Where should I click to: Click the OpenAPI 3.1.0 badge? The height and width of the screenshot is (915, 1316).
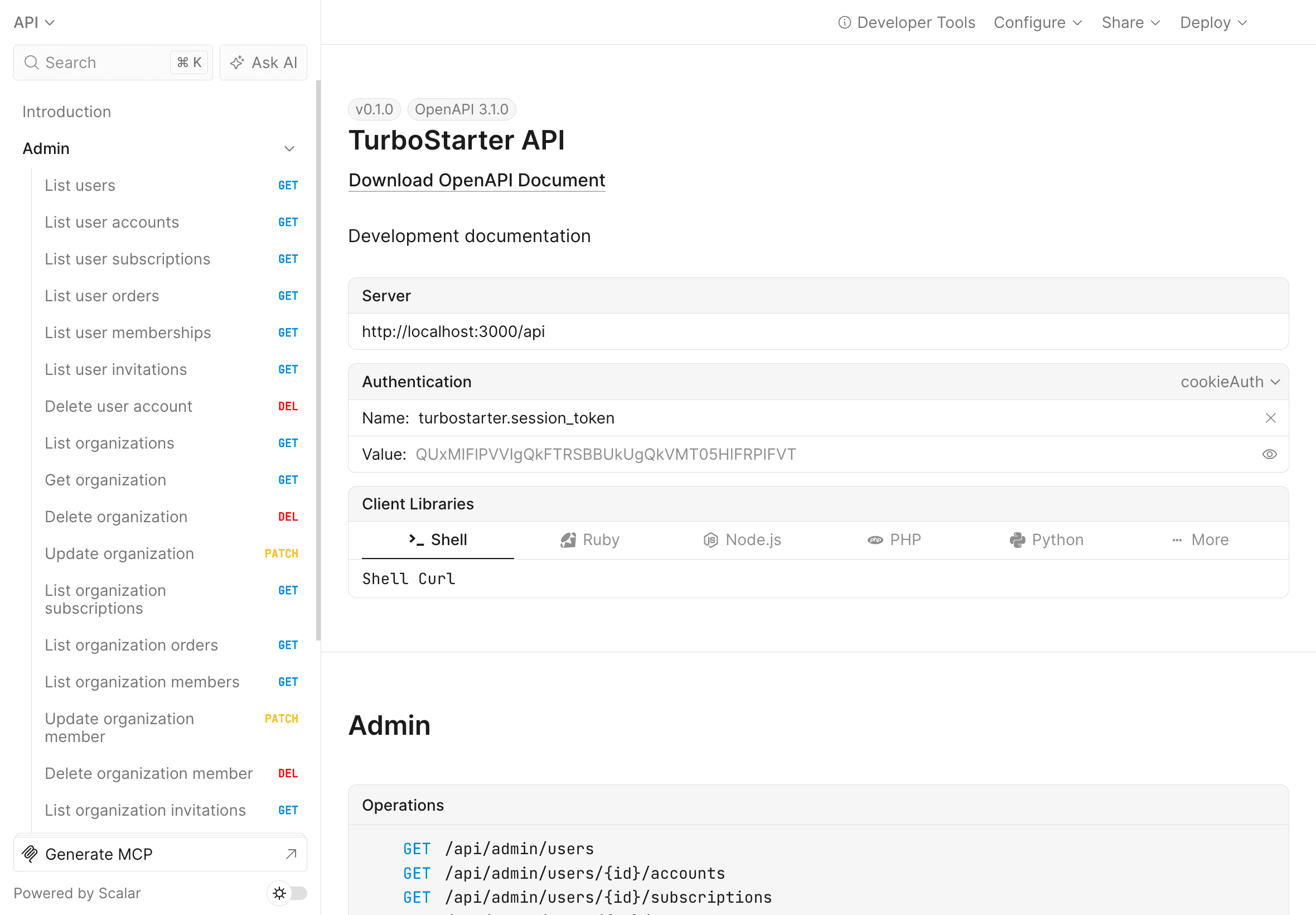pyautogui.click(x=462, y=109)
